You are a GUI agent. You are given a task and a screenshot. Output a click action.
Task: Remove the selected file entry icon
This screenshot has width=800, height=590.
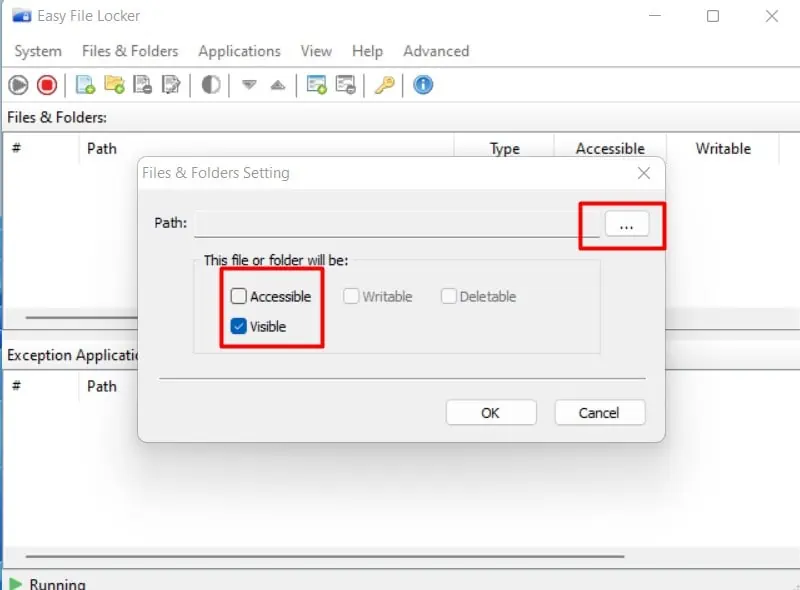[x=142, y=85]
